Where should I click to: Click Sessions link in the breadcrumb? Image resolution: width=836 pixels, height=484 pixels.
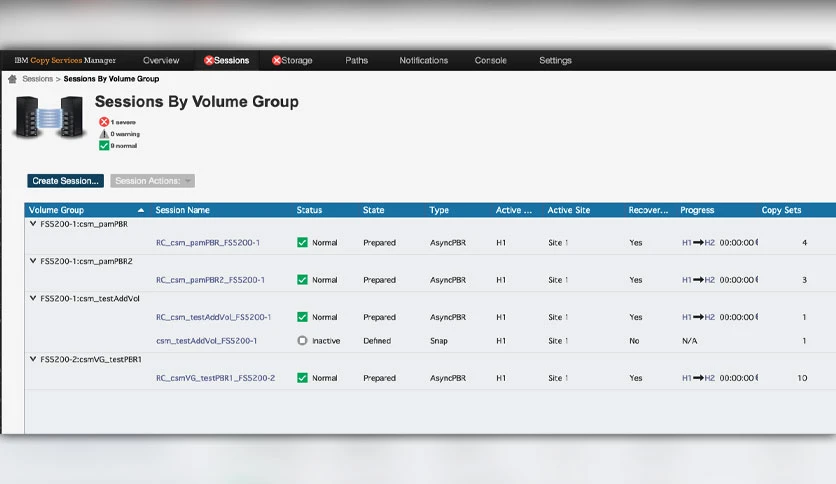click(37, 79)
